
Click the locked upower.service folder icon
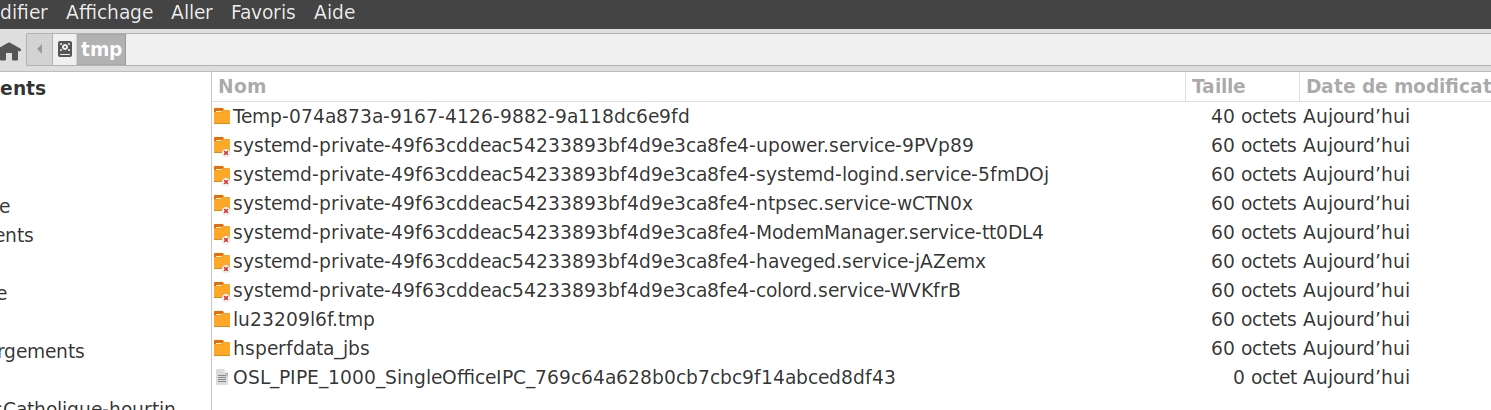222,146
